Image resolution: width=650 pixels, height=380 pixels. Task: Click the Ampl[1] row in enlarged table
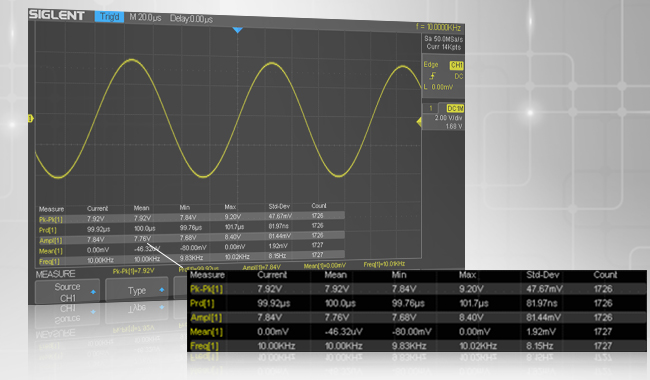click(x=417, y=317)
